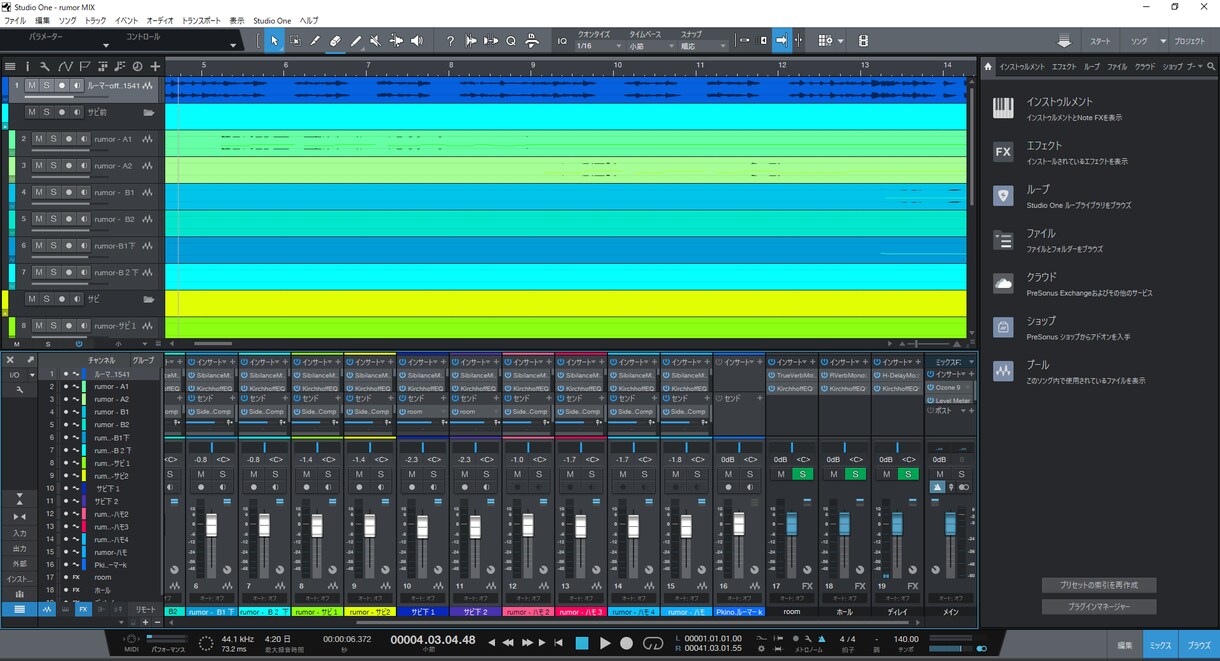Adjust the メイン output fader

(950, 524)
